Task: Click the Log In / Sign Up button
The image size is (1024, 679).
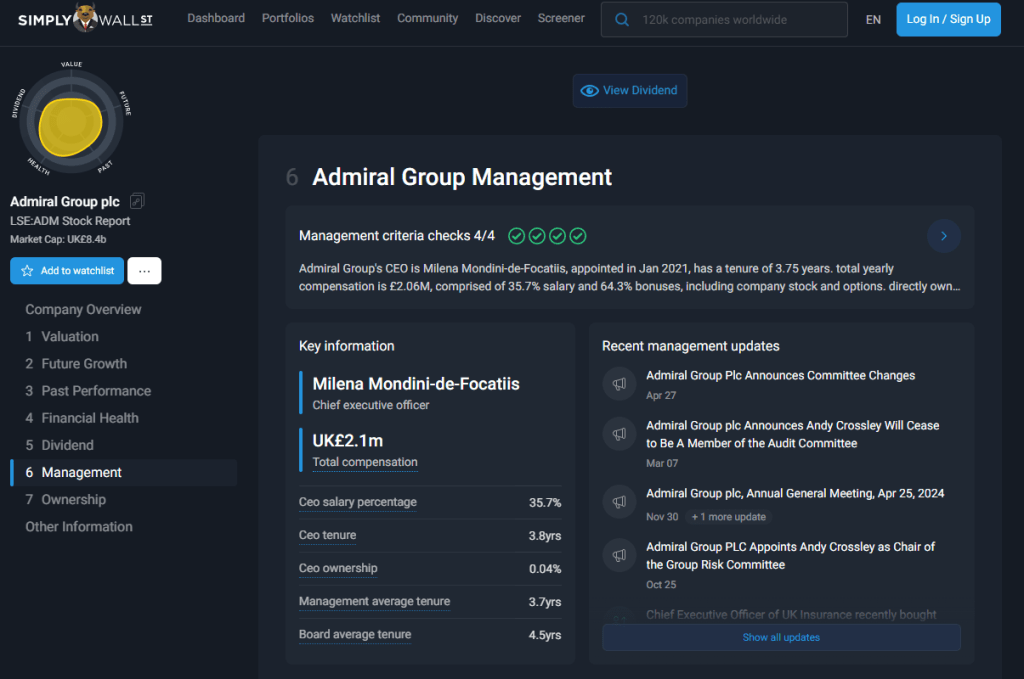Action: [948, 19]
